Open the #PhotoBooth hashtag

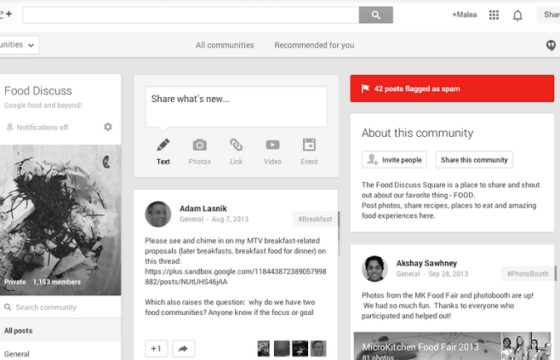click(x=528, y=274)
